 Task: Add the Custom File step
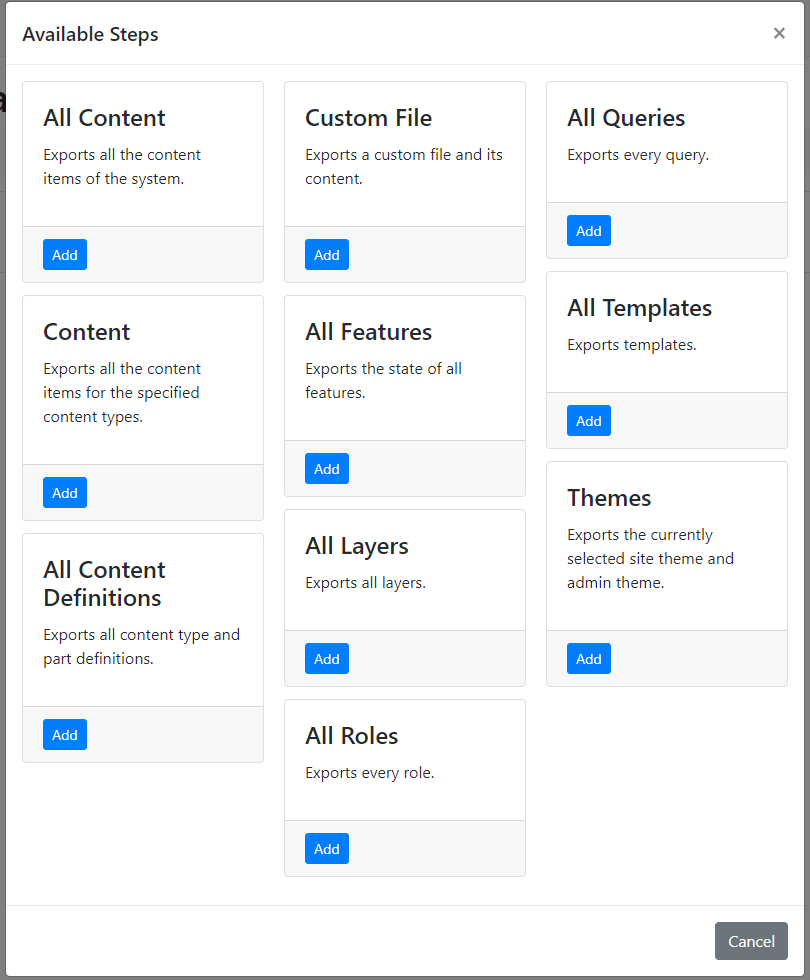pyautogui.click(x=327, y=254)
